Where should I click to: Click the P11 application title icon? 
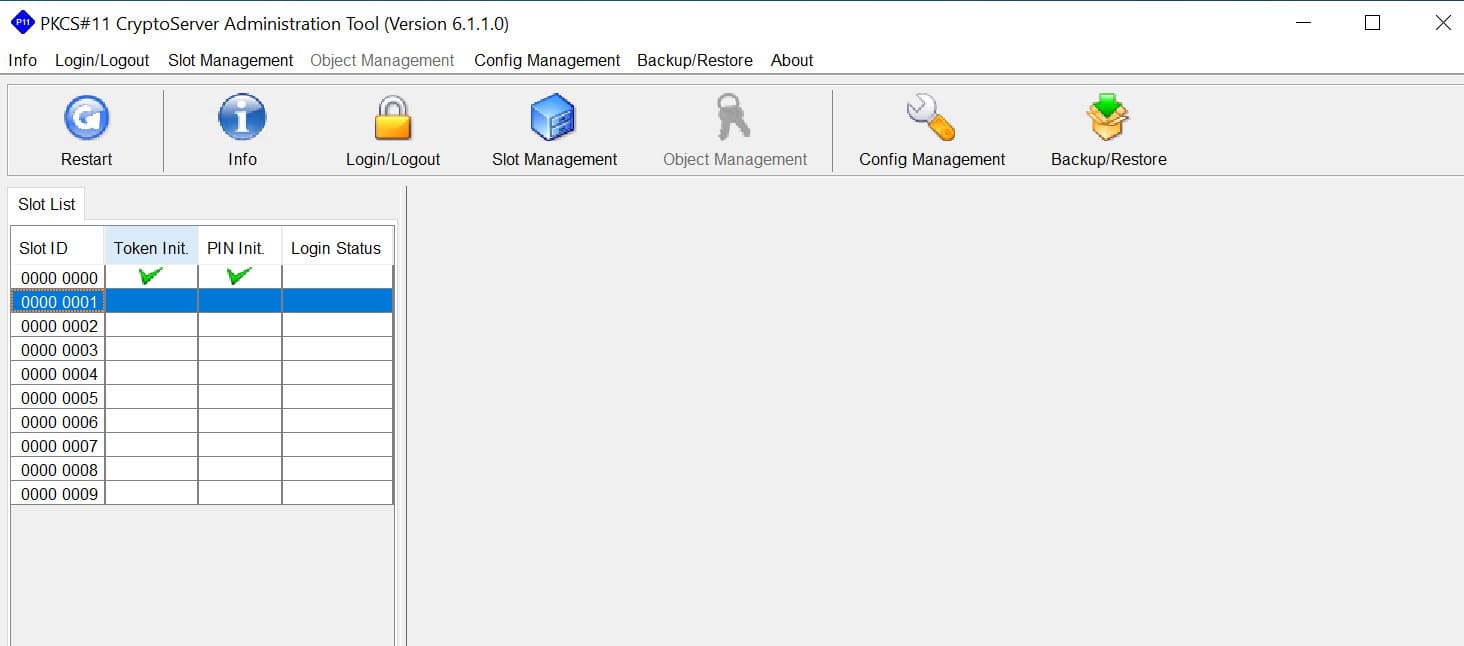(x=22, y=22)
